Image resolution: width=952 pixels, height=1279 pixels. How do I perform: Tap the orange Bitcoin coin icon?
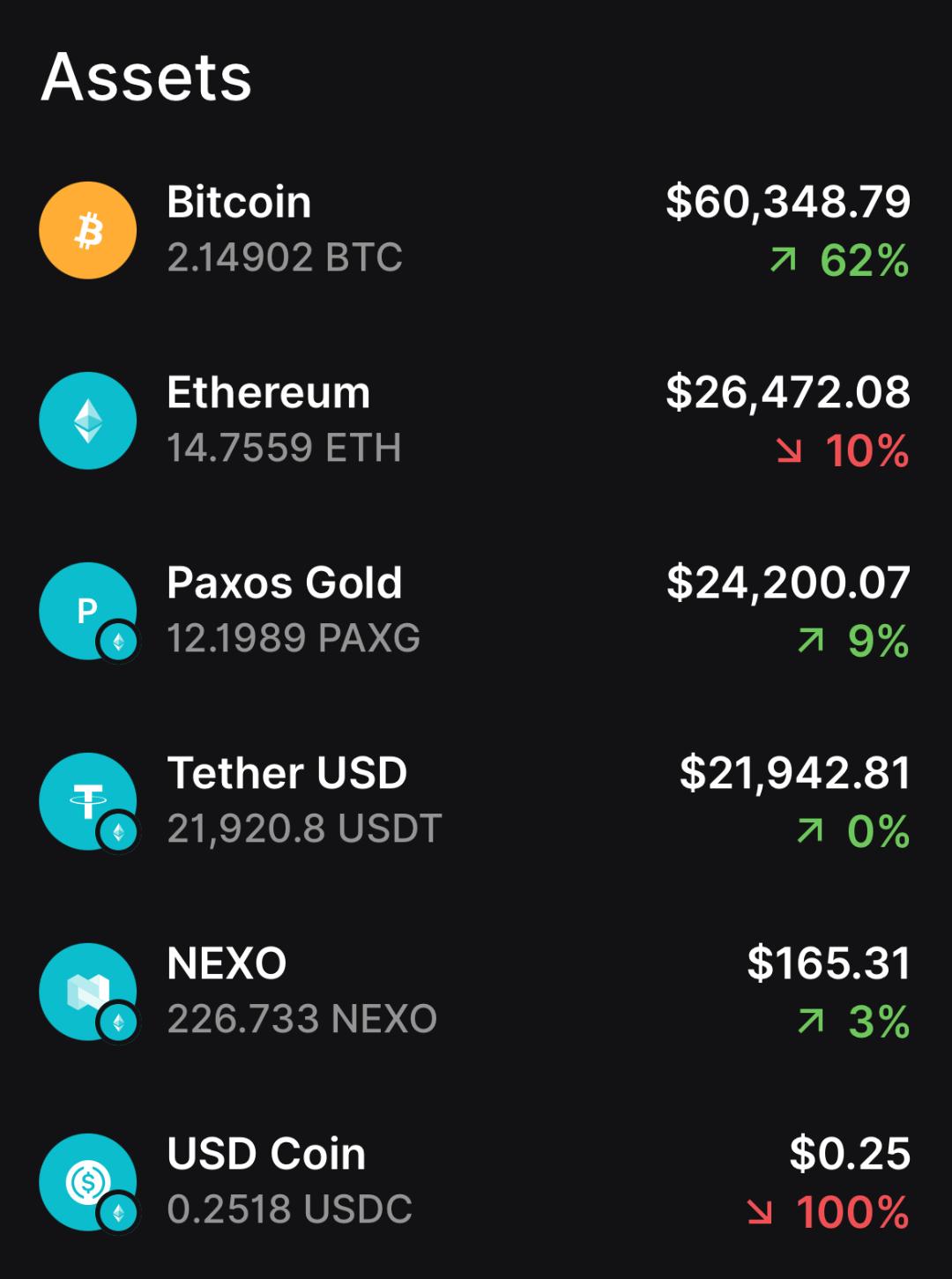pyautogui.click(x=87, y=230)
